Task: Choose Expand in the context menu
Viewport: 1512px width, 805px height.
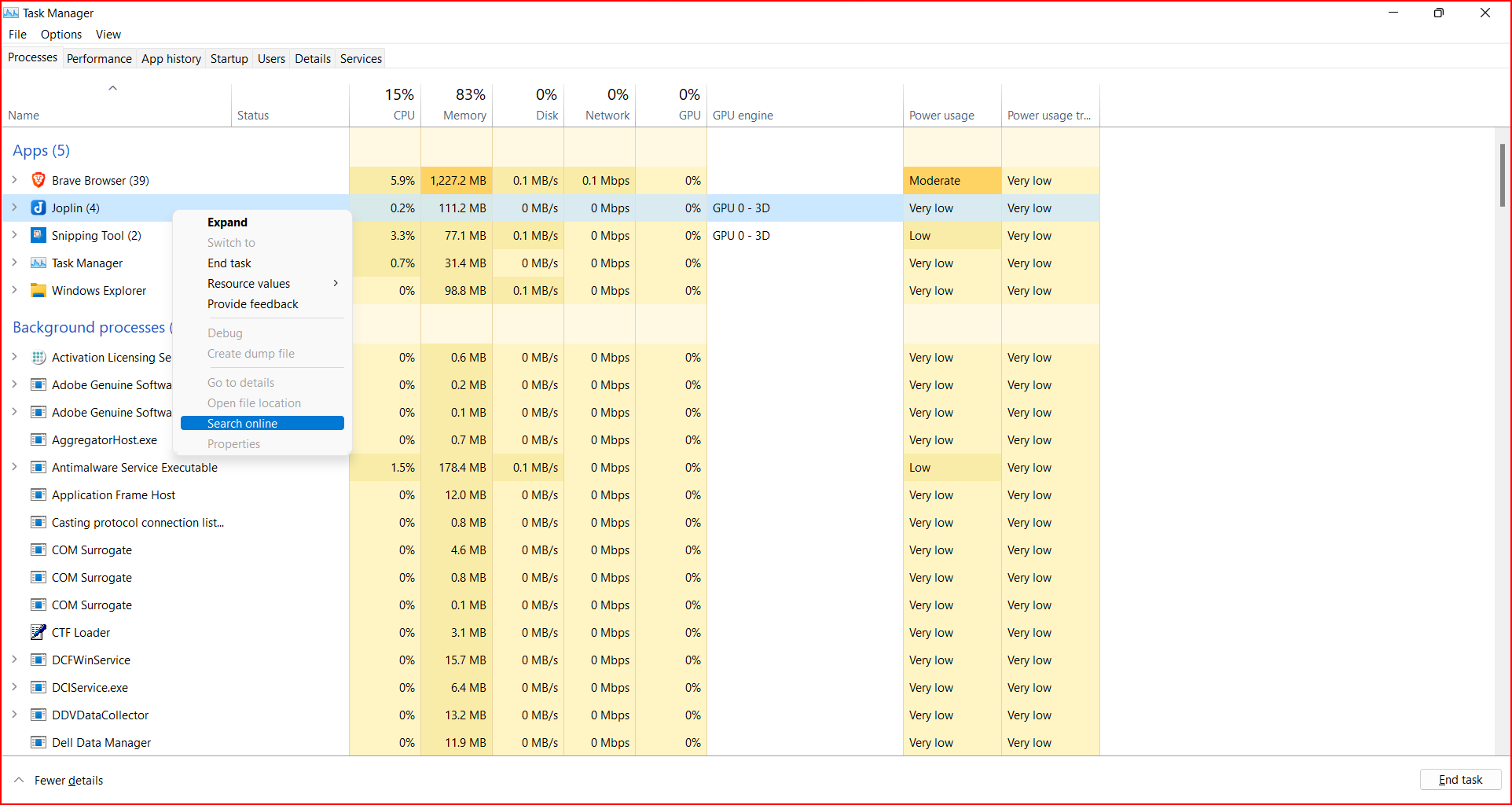Action: (262, 222)
